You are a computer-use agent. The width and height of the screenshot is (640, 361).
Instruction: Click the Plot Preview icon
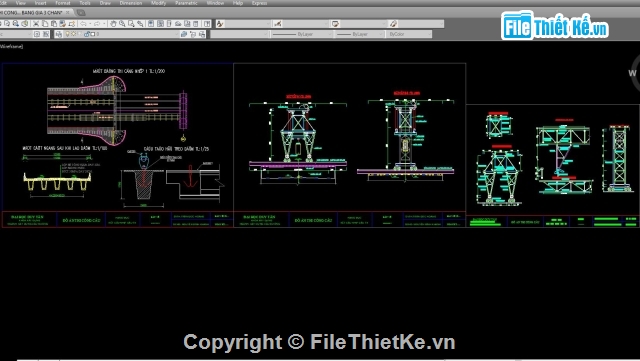[15, 23]
